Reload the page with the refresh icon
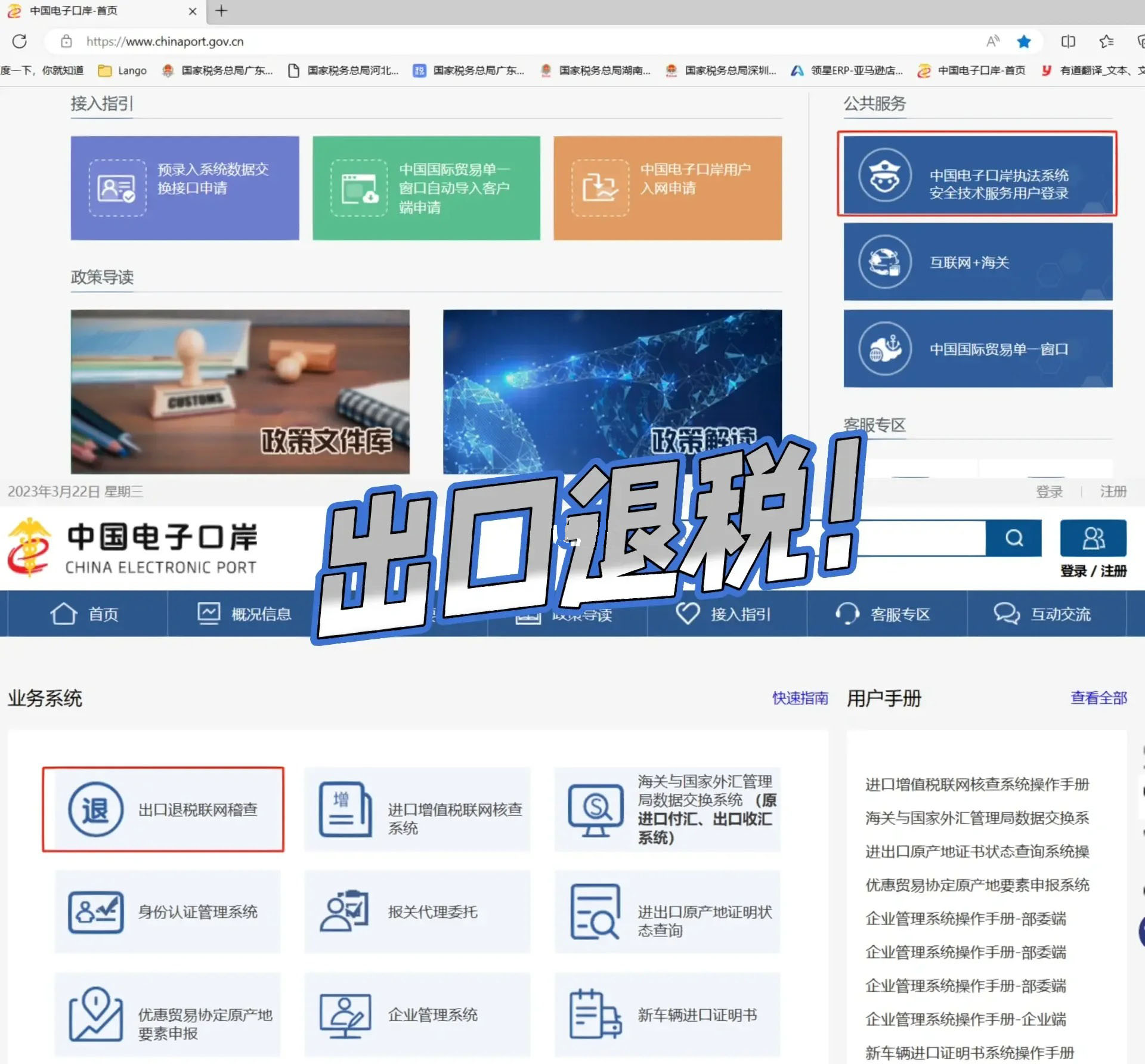Image resolution: width=1145 pixels, height=1064 pixels. click(20, 41)
